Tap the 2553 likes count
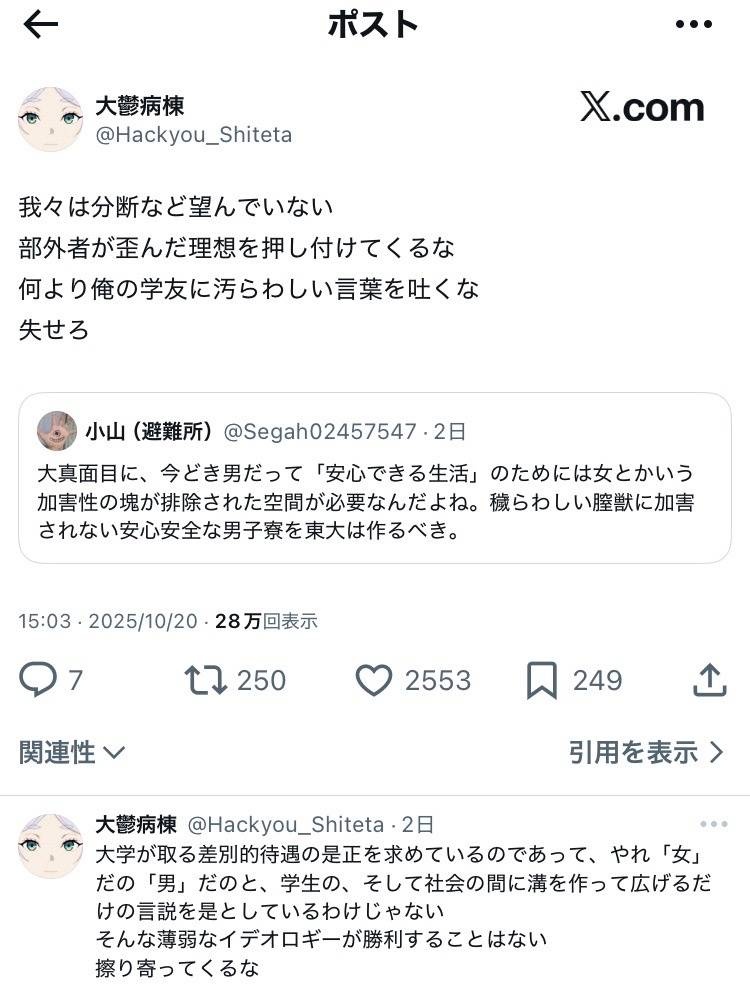The height and width of the screenshot is (990, 750). pyautogui.click(x=437, y=681)
